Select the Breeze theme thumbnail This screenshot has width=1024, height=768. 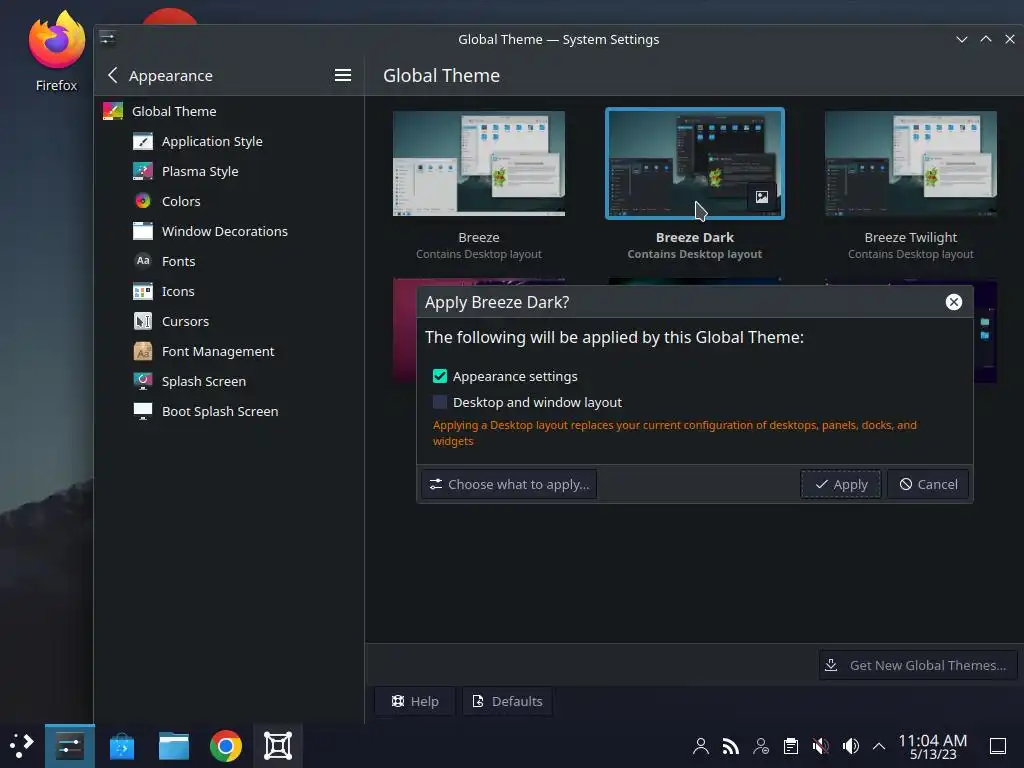[479, 163]
